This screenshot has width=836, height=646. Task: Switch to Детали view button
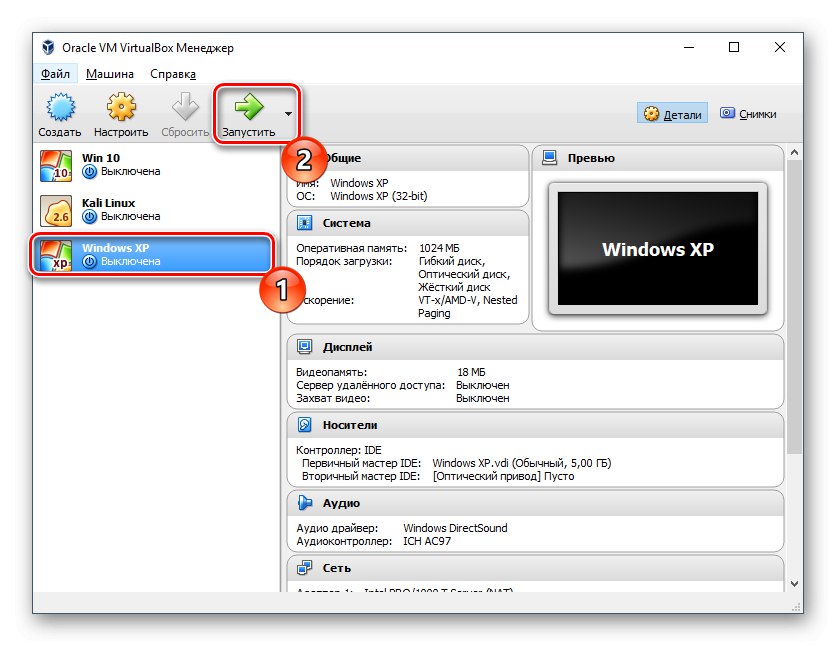672,114
